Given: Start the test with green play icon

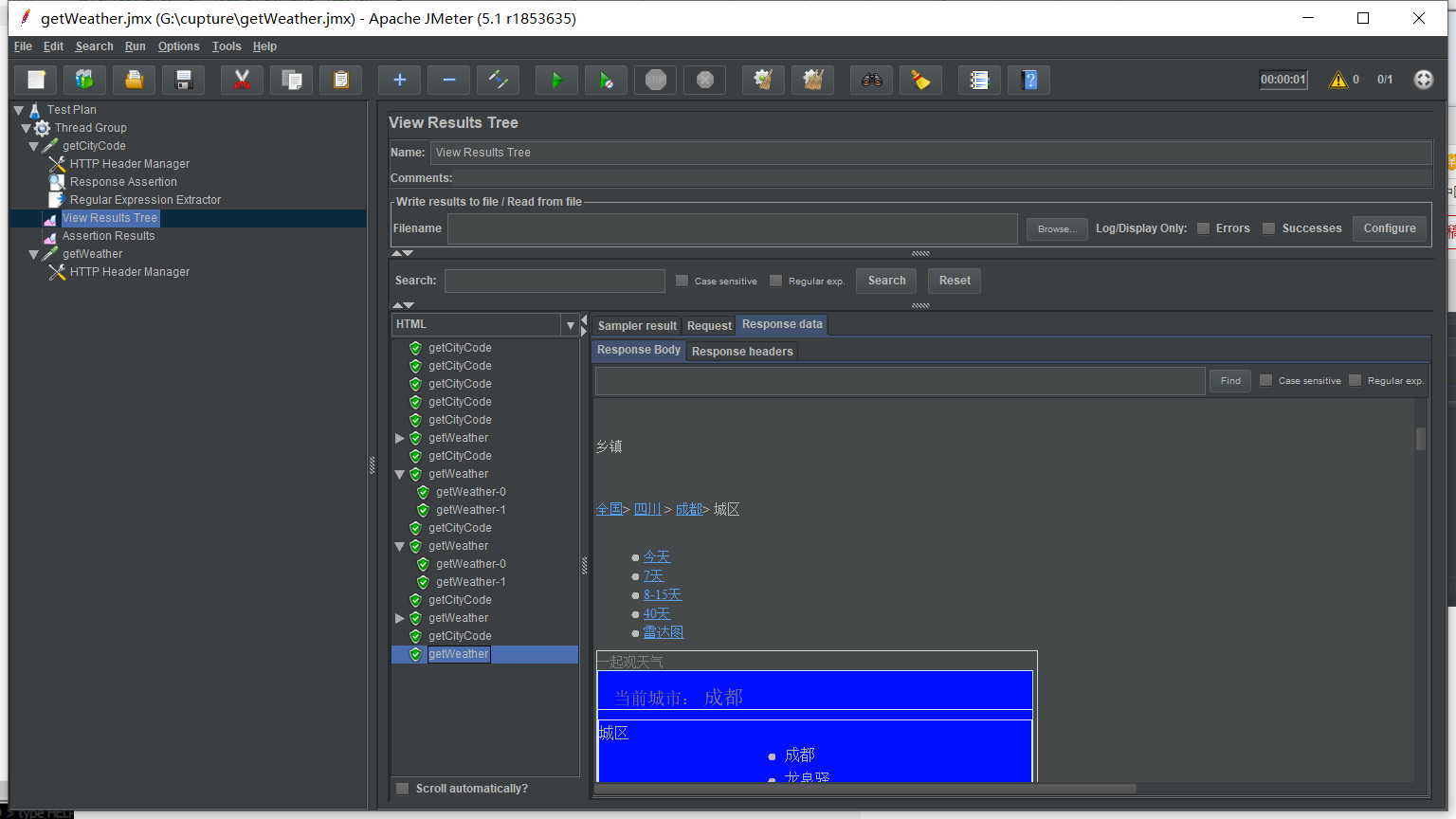Looking at the screenshot, I should coord(557,80).
